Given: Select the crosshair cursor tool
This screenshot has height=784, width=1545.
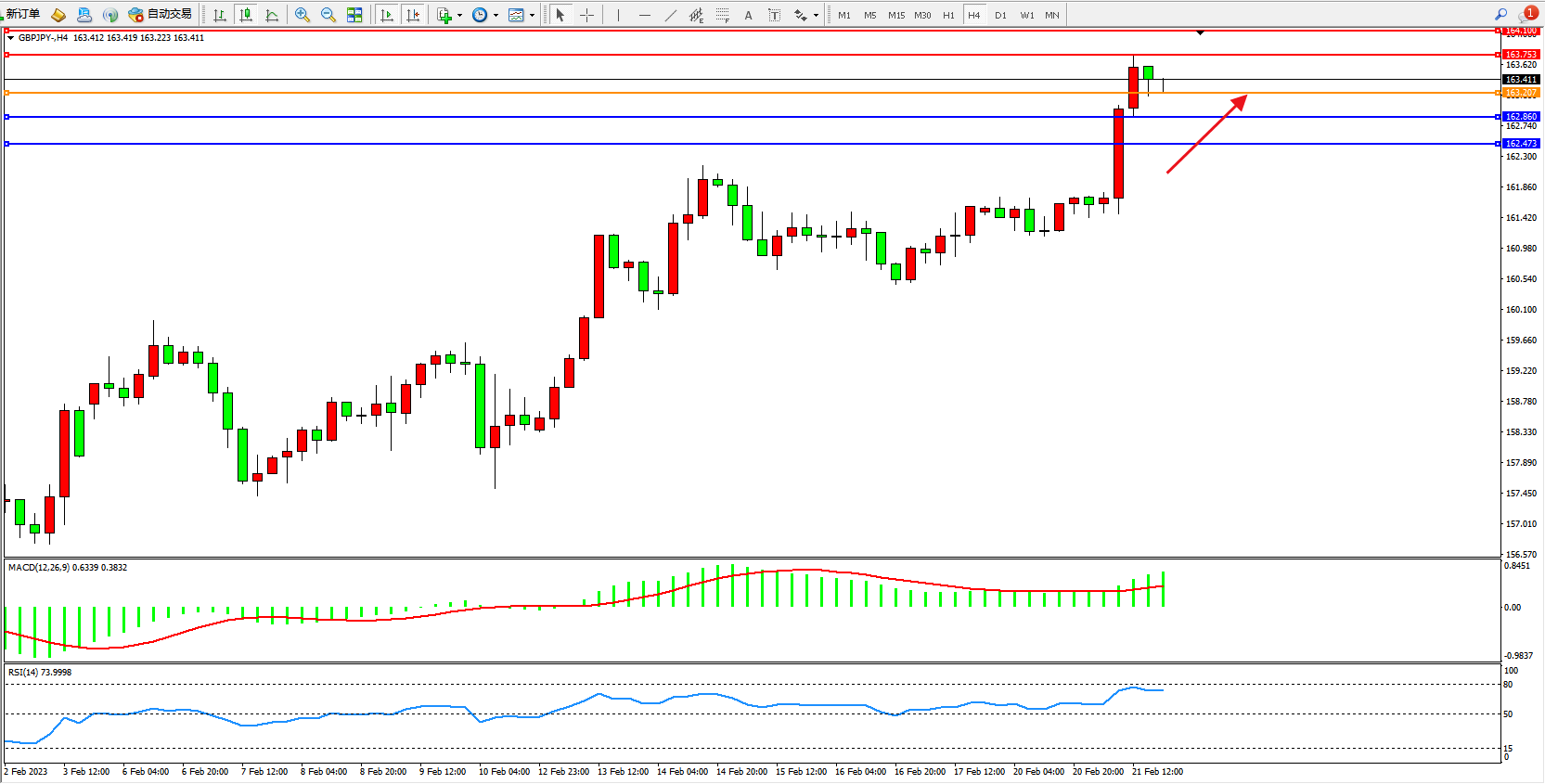Looking at the screenshot, I should coord(586,15).
